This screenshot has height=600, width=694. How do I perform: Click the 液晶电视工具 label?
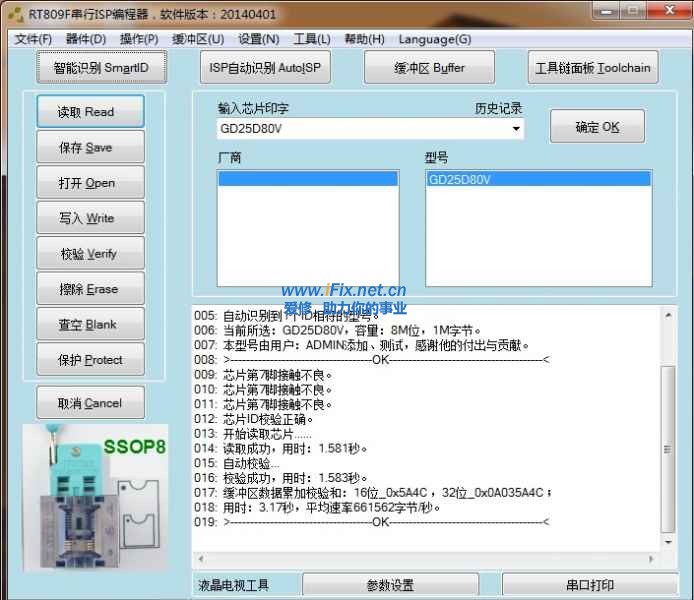[233, 585]
